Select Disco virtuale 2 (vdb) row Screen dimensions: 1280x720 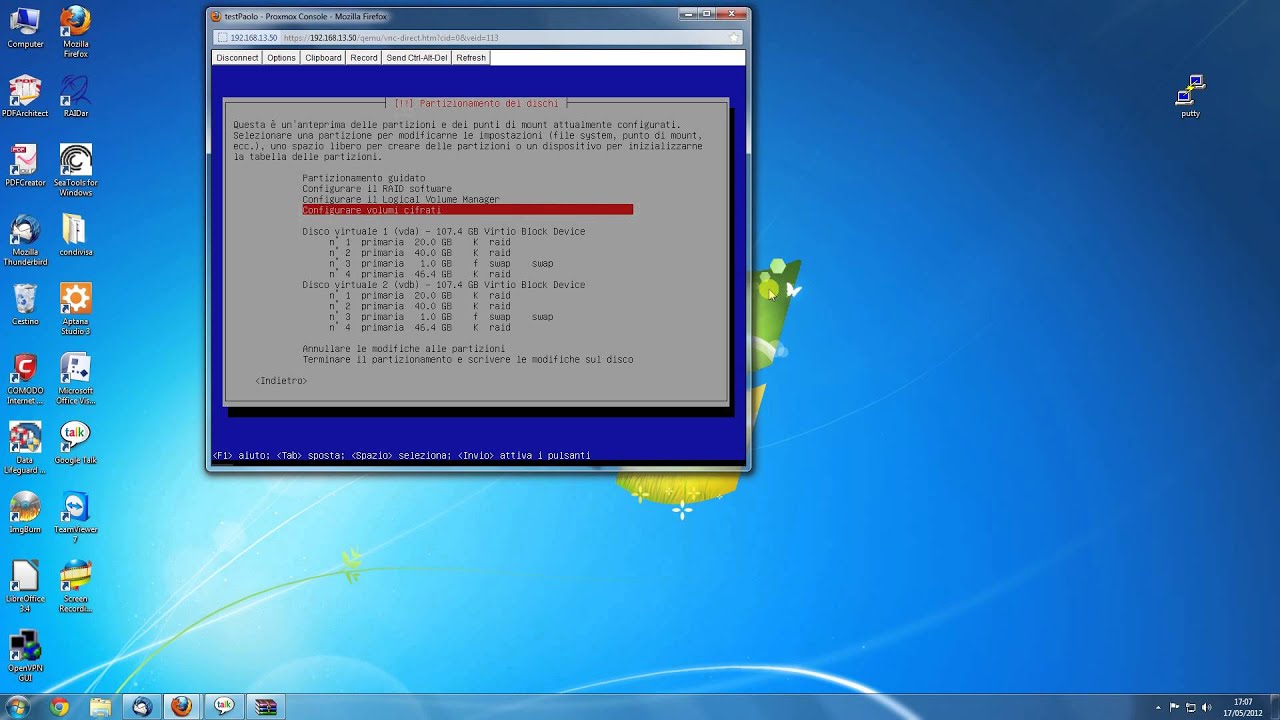coord(444,285)
